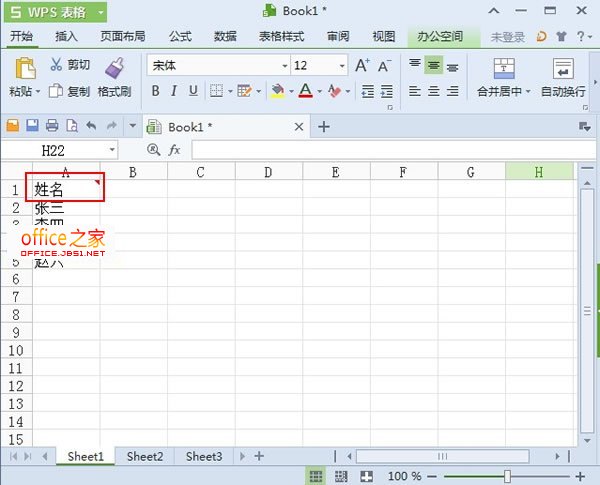Expand the font color dropdown arrow

(319, 91)
